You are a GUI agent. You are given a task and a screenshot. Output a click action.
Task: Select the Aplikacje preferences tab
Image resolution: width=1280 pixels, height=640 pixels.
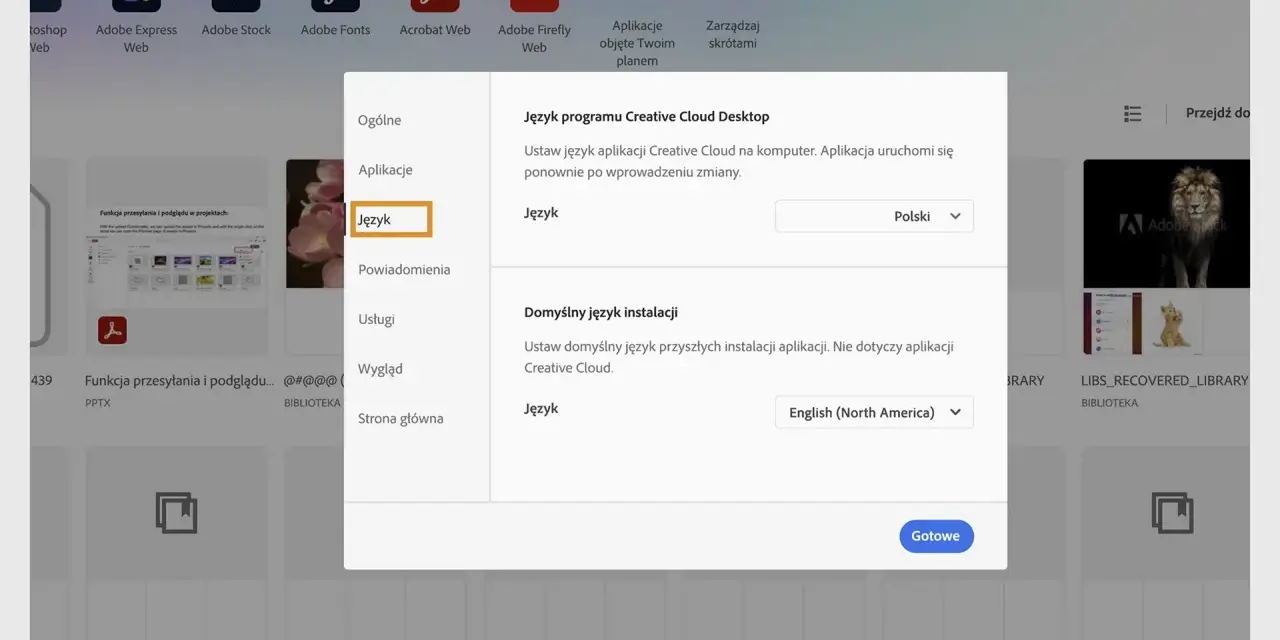[x=386, y=170]
